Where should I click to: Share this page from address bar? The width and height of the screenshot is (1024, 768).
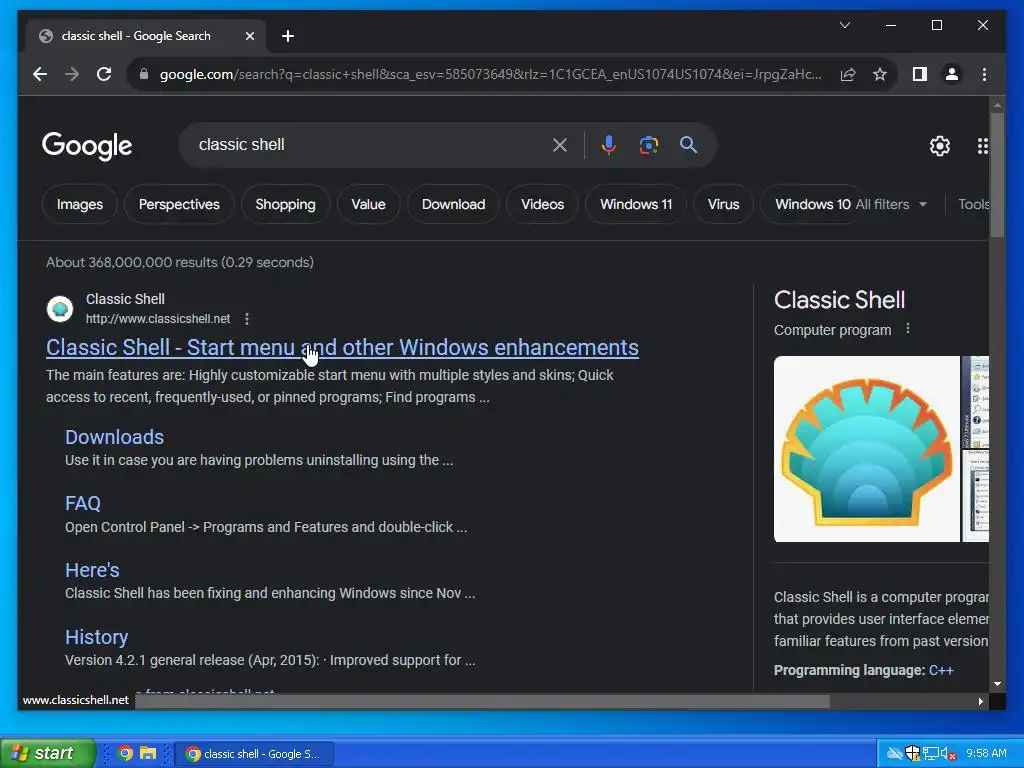point(848,74)
